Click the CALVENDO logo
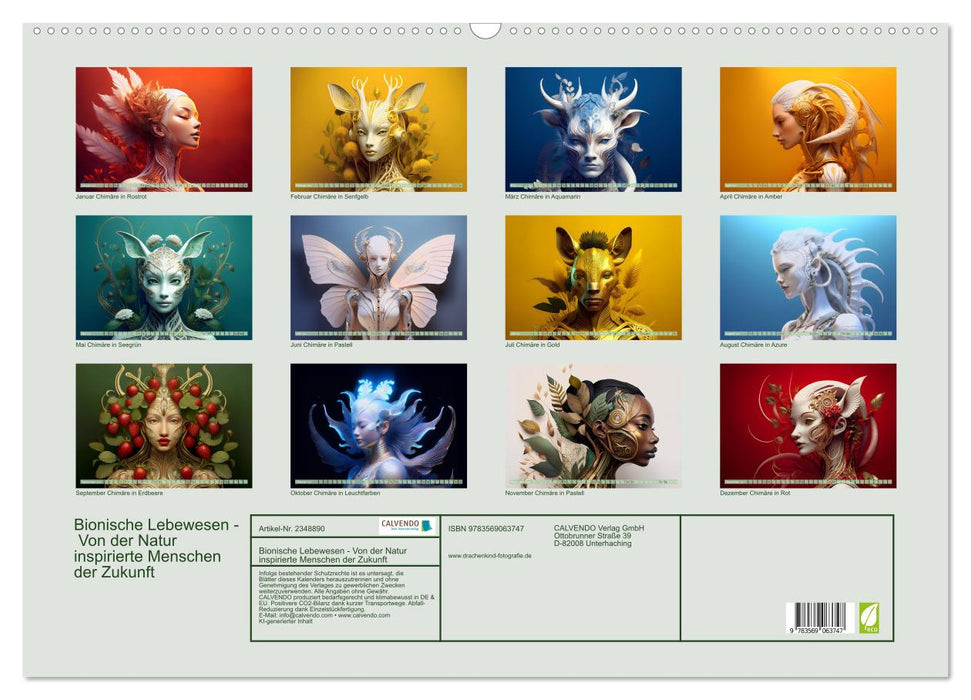971x700 pixels. click(x=407, y=526)
